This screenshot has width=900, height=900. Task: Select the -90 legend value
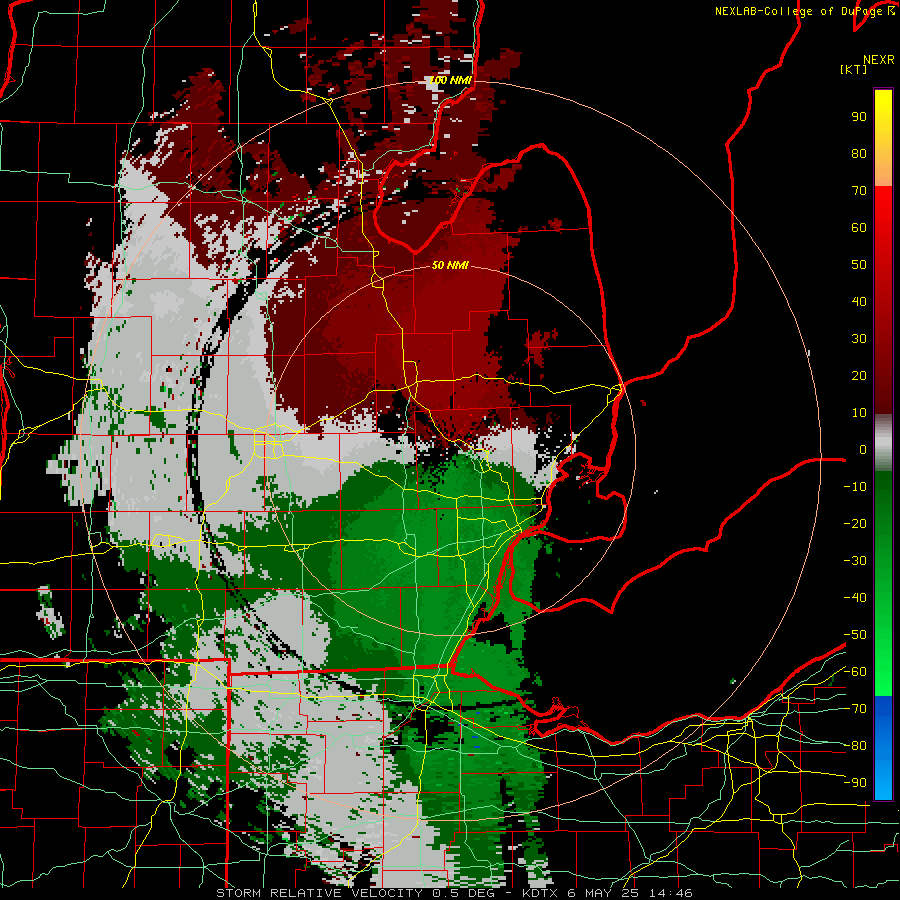855,783
